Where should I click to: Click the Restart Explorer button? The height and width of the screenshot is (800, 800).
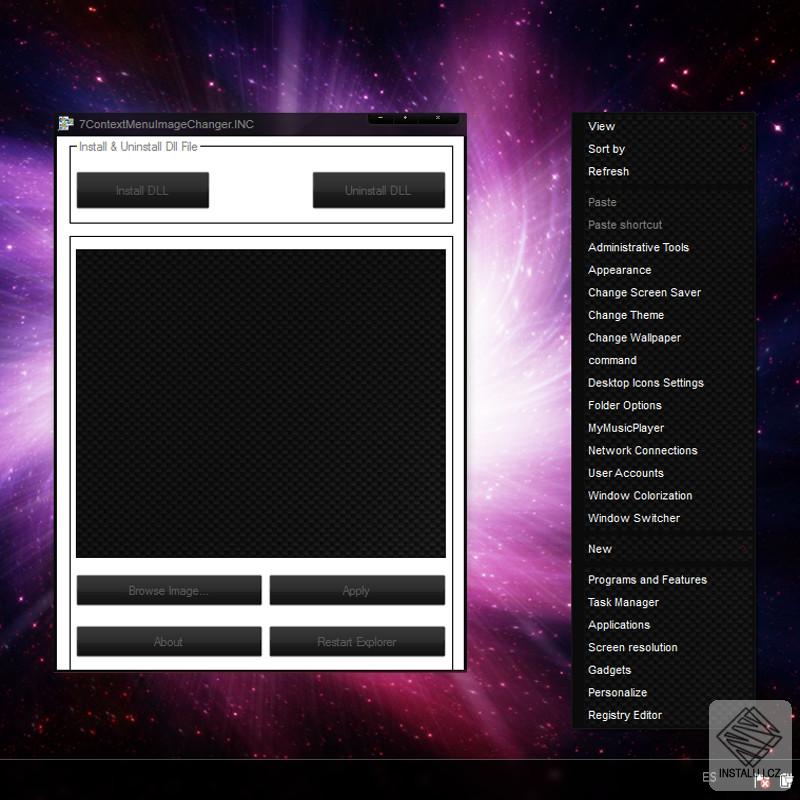(x=357, y=641)
